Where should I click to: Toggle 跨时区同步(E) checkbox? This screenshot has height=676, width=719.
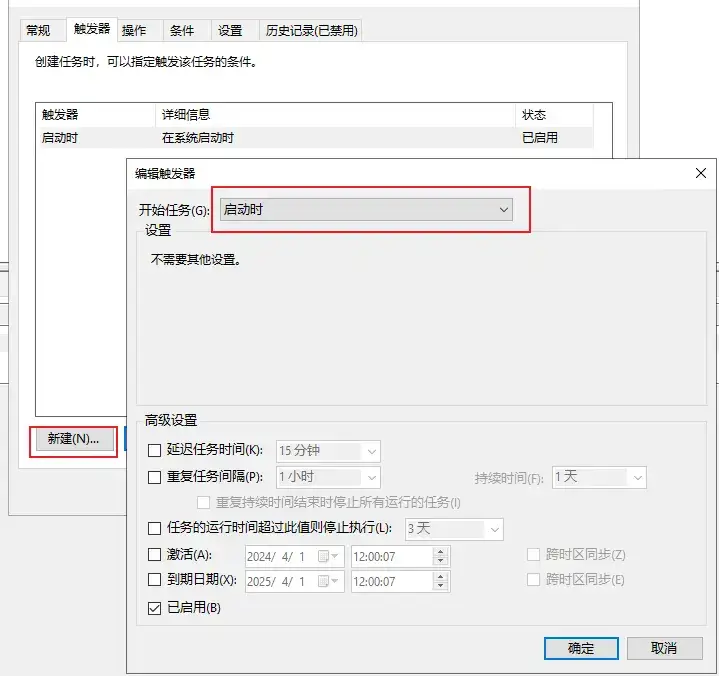tap(533, 580)
